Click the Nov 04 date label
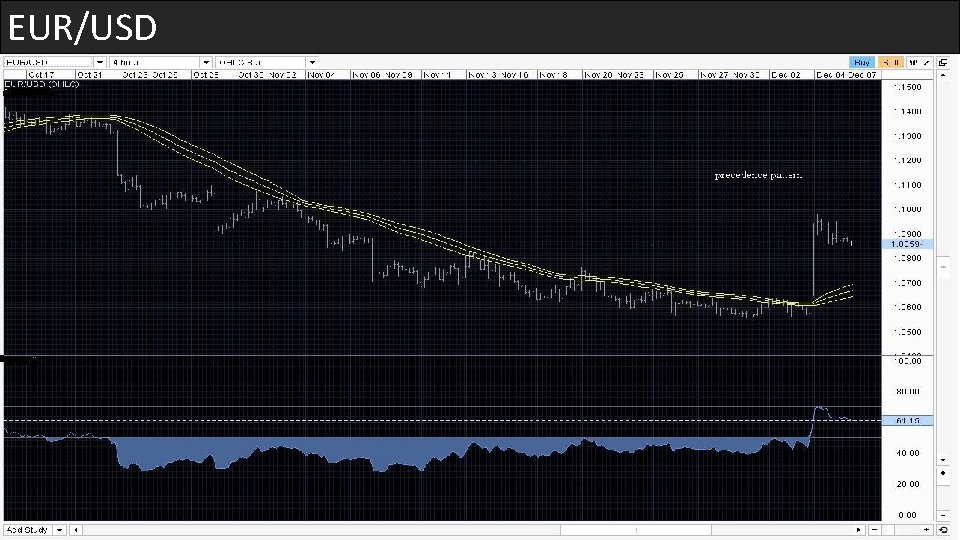Viewport: 960px width, 540px height. coord(321,75)
